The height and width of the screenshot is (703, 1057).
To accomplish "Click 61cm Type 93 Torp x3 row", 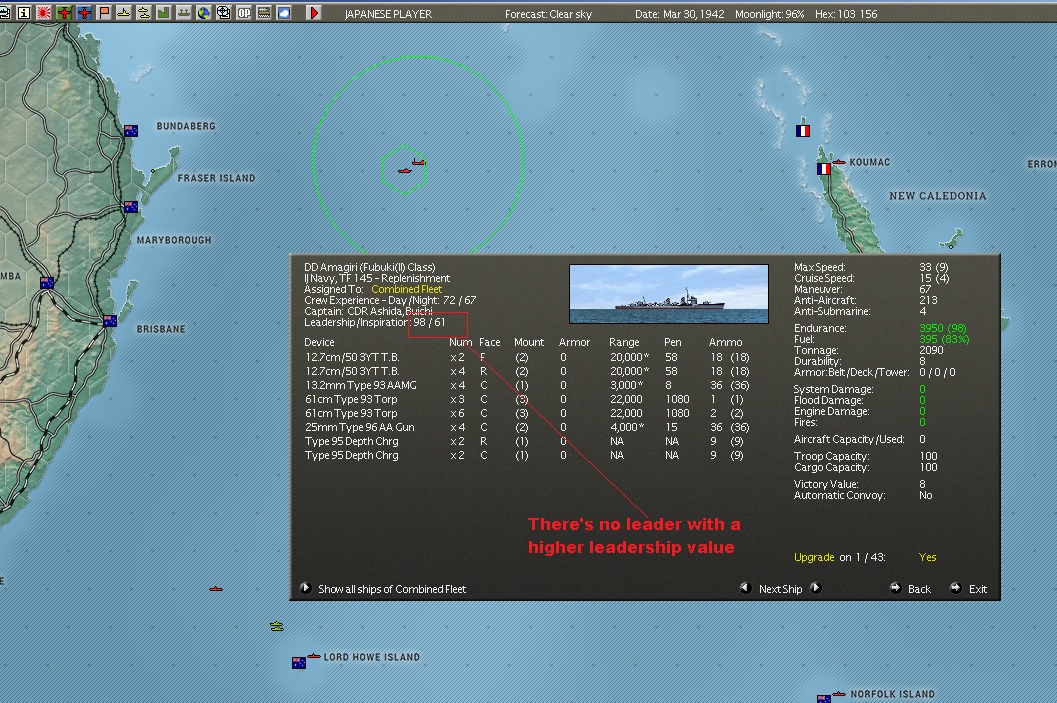I will (x=527, y=400).
